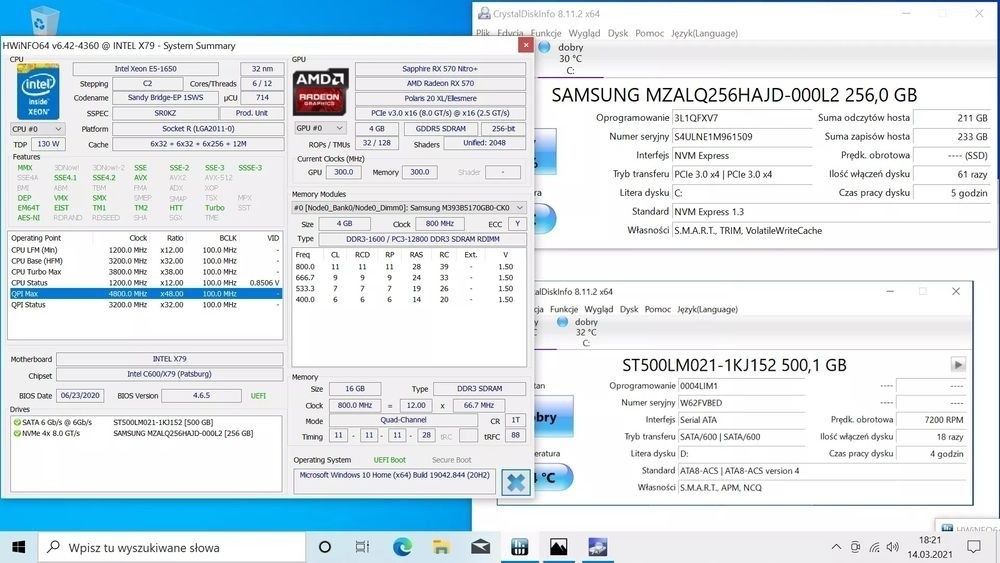Click the Intel Xeon inside CPU logo
1000x563 pixels.
coord(38,91)
